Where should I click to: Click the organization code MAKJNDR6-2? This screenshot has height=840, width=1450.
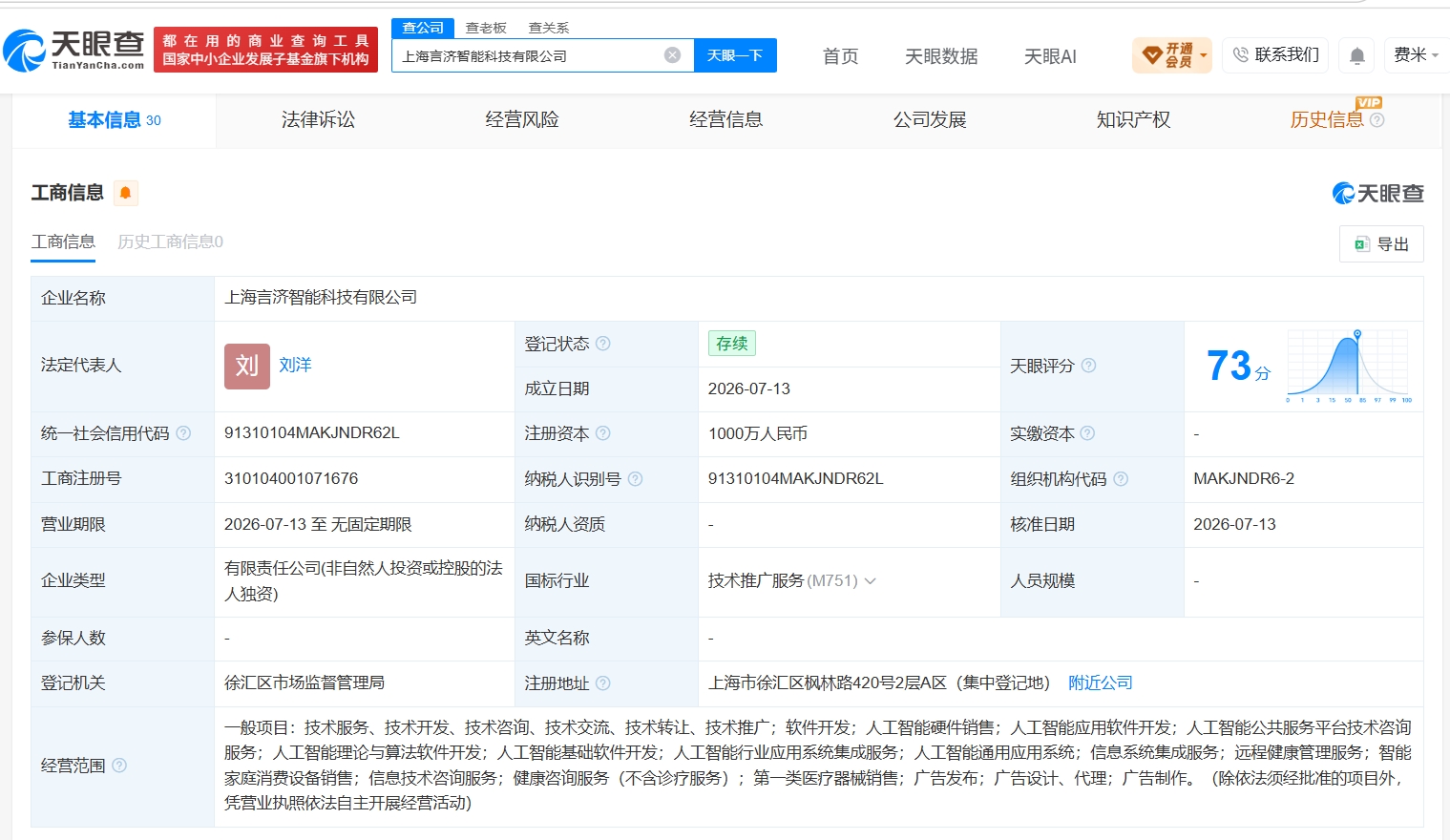(1244, 479)
